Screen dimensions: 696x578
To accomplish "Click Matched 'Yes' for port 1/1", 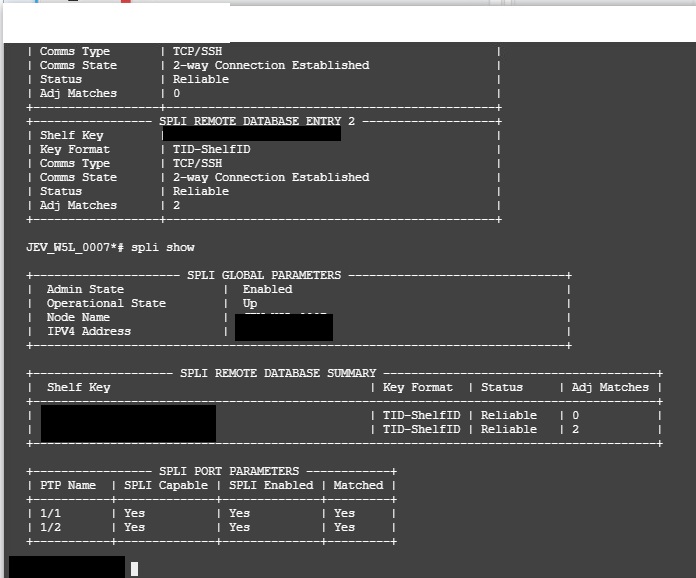I will (x=344, y=513).
